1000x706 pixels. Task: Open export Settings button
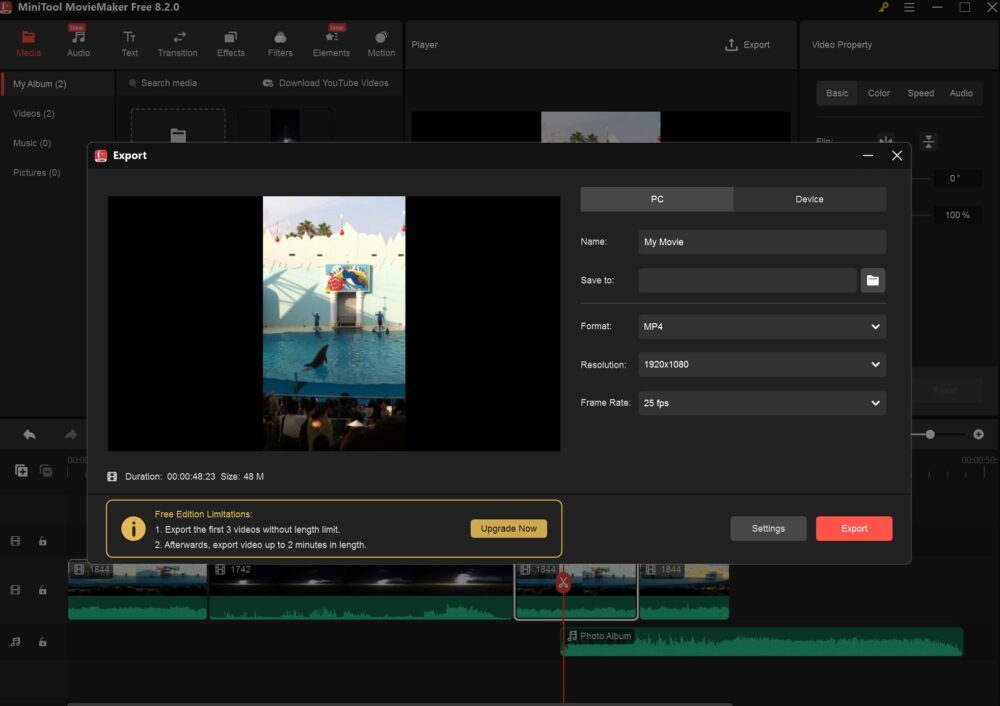click(768, 528)
